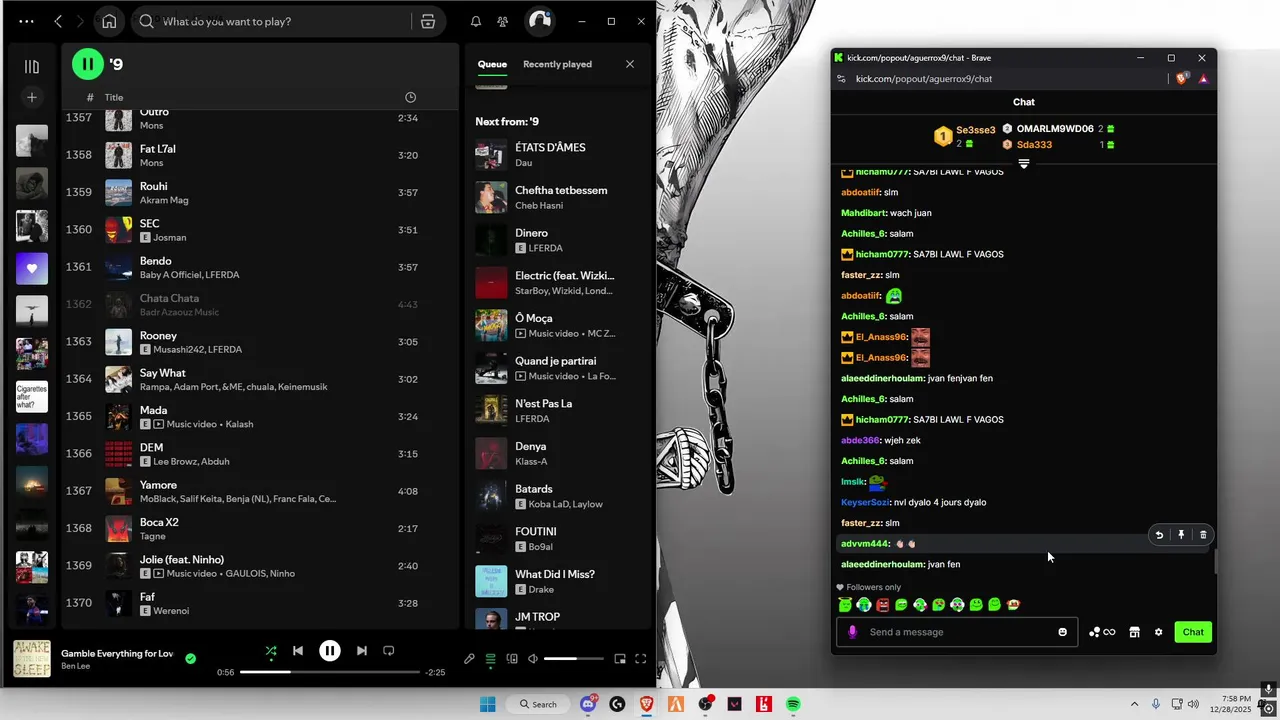1280x720 pixels.
Task: Reply to advvm444 message with the arrow icon
Action: (x=1159, y=535)
